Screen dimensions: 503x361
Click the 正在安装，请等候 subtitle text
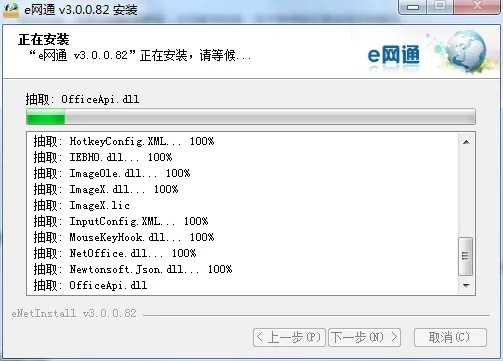(x=140, y=55)
